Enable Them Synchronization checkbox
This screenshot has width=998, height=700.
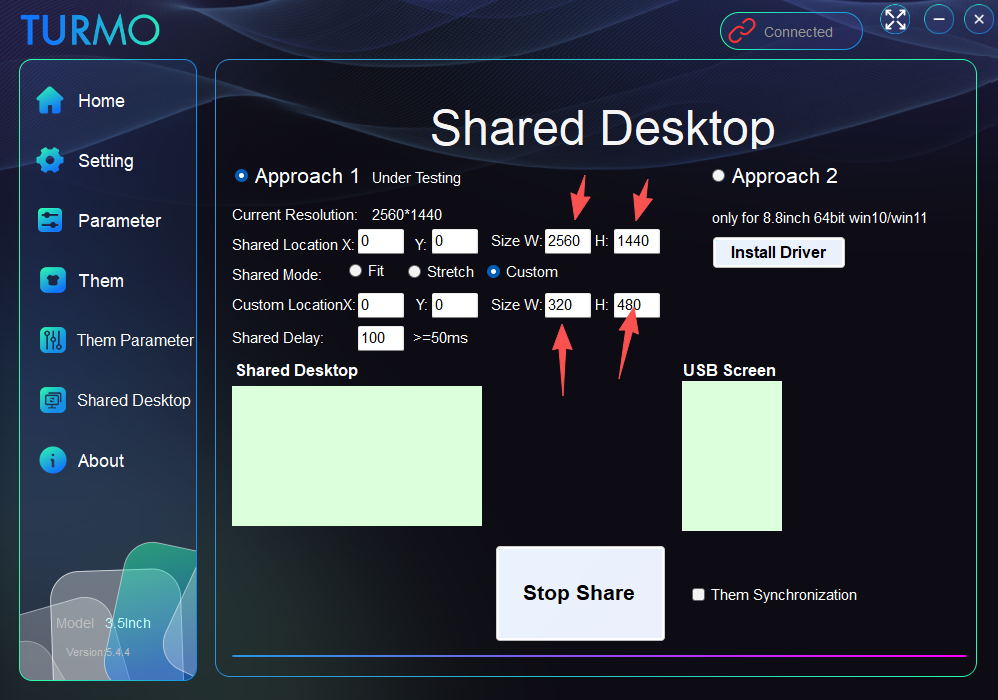(698, 594)
